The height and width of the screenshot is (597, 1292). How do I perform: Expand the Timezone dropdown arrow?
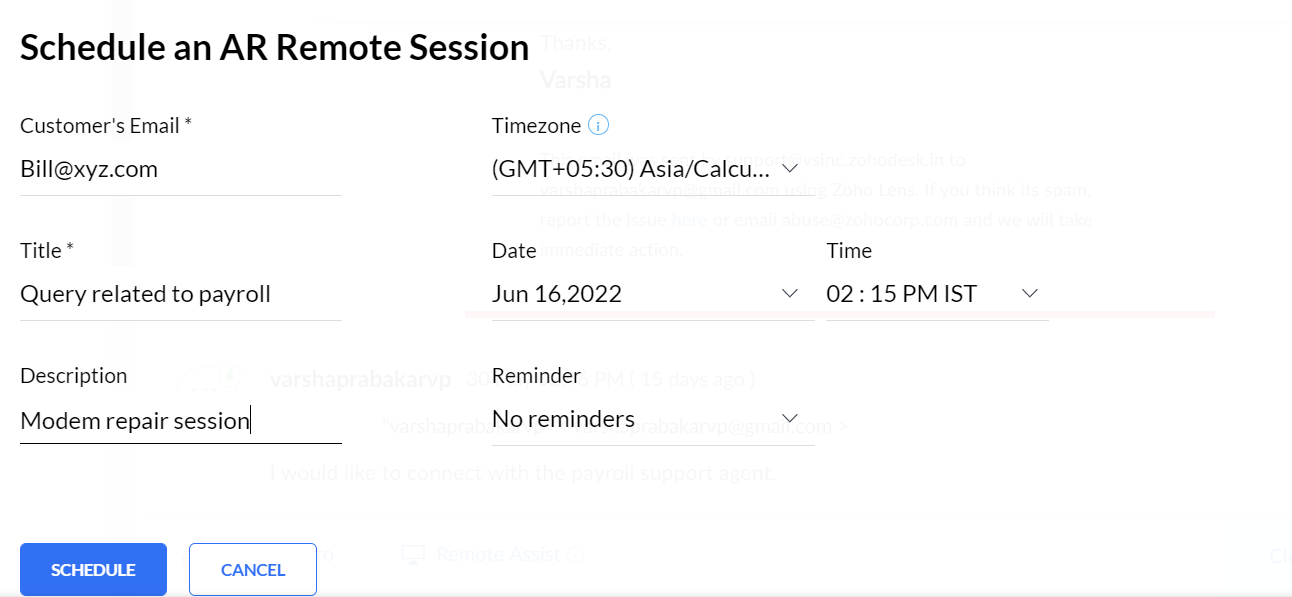(x=789, y=168)
